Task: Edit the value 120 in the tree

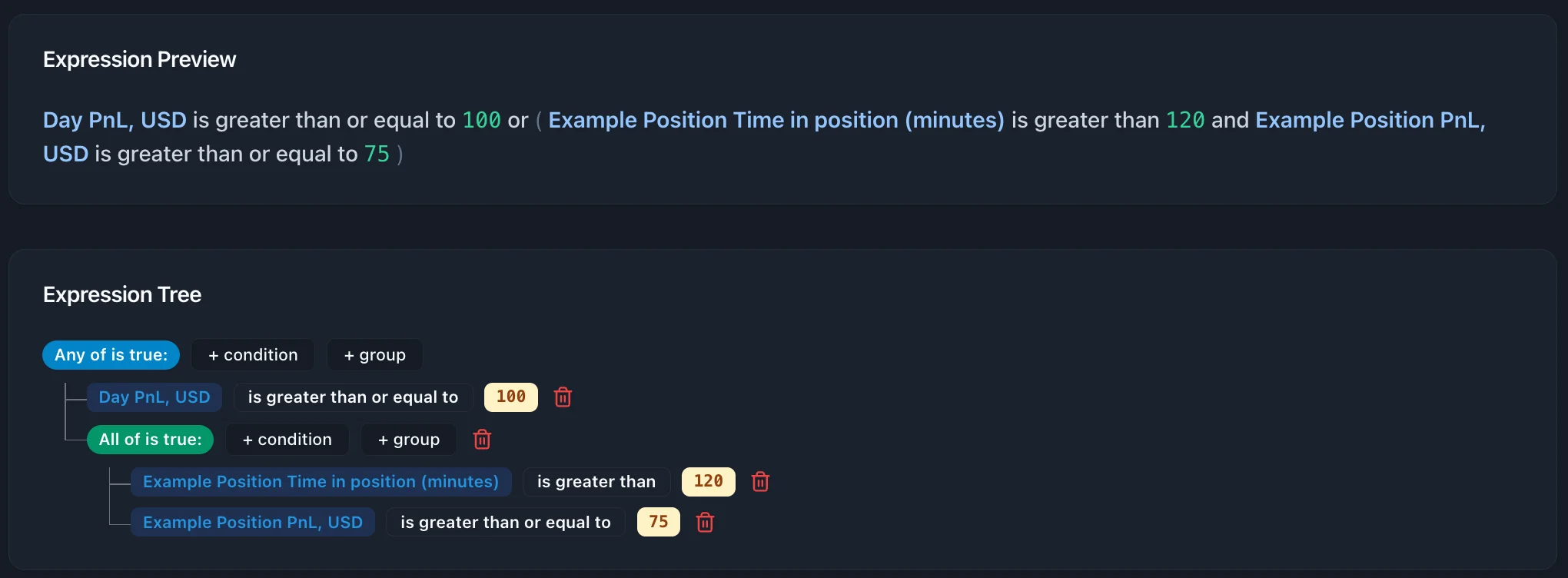Action: click(x=708, y=482)
